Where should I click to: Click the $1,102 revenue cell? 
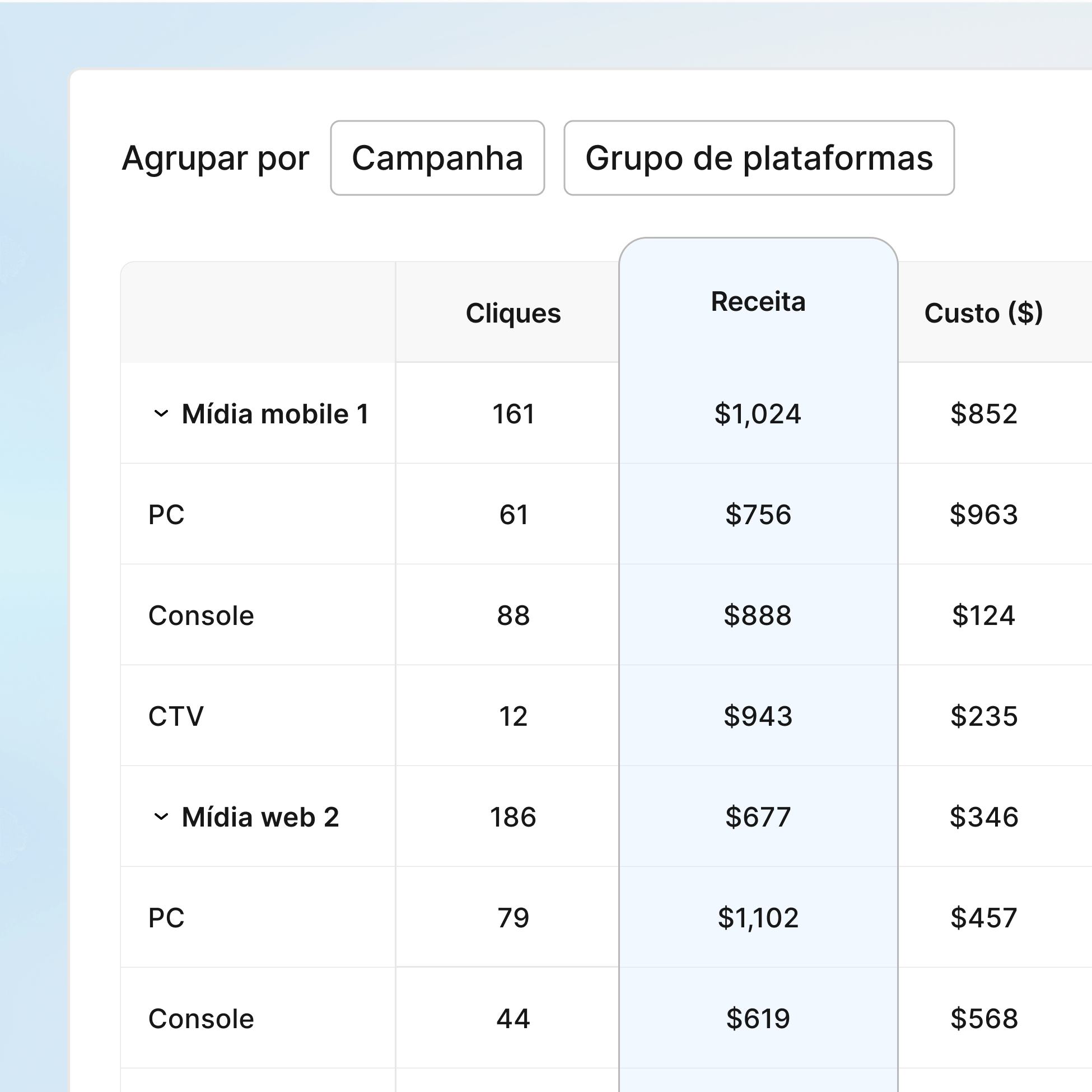pos(757,917)
